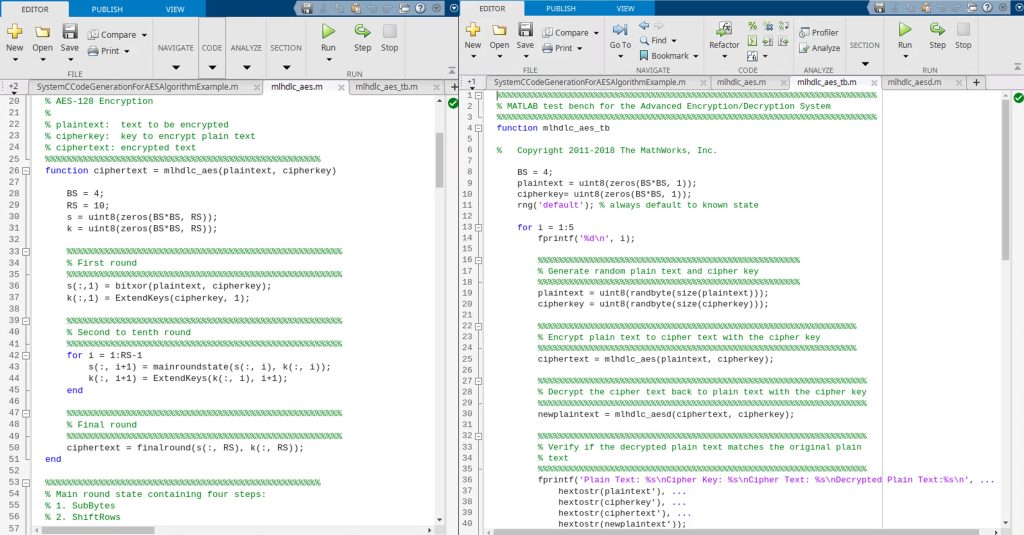Switch to the PUBLISH tab in the left window
Image resolution: width=1024 pixels, height=535 pixels.
pyautogui.click(x=107, y=9)
